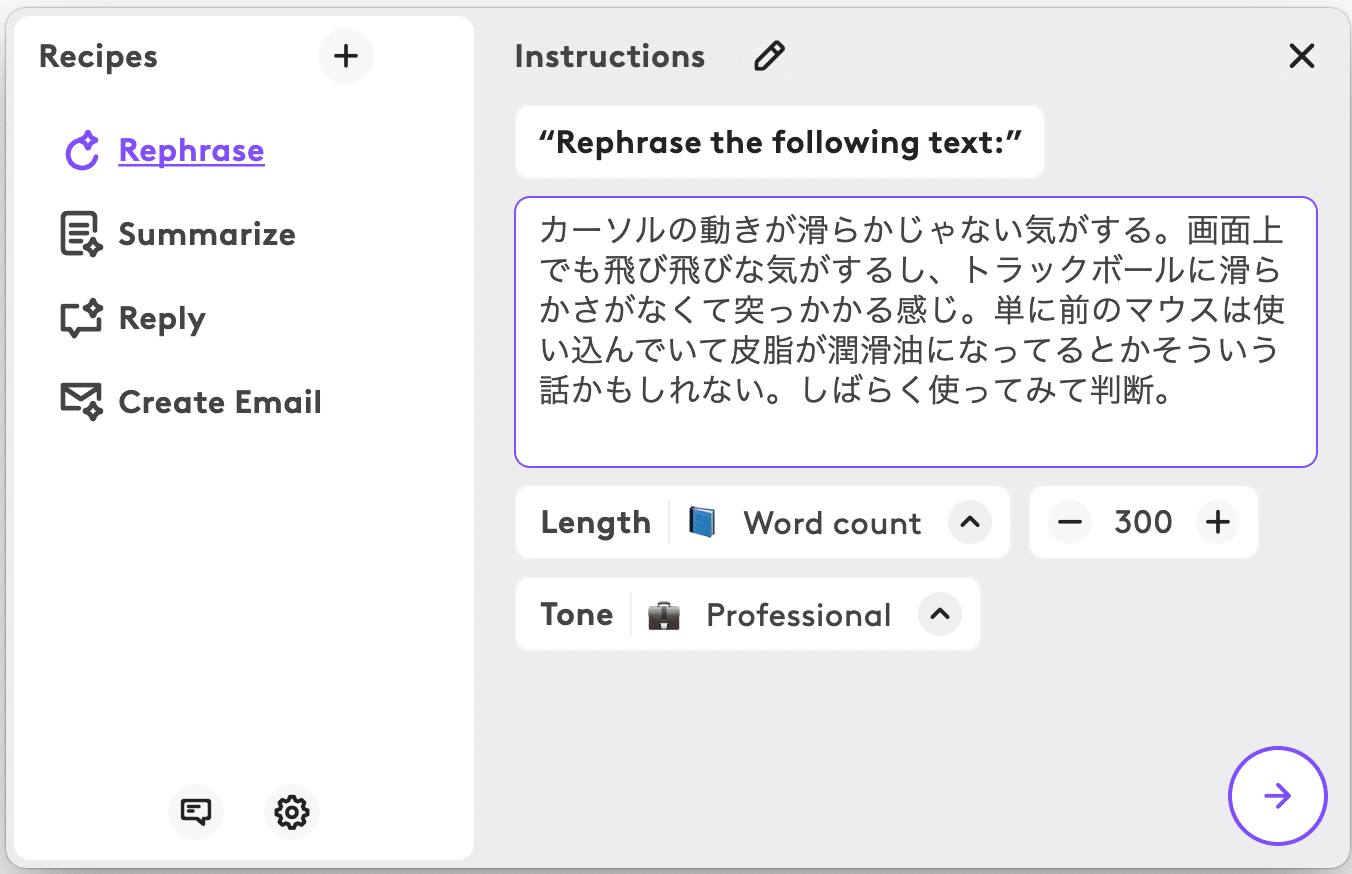Click the Instructions heading
The image size is (1352, 874).
[x=610, y=57]
